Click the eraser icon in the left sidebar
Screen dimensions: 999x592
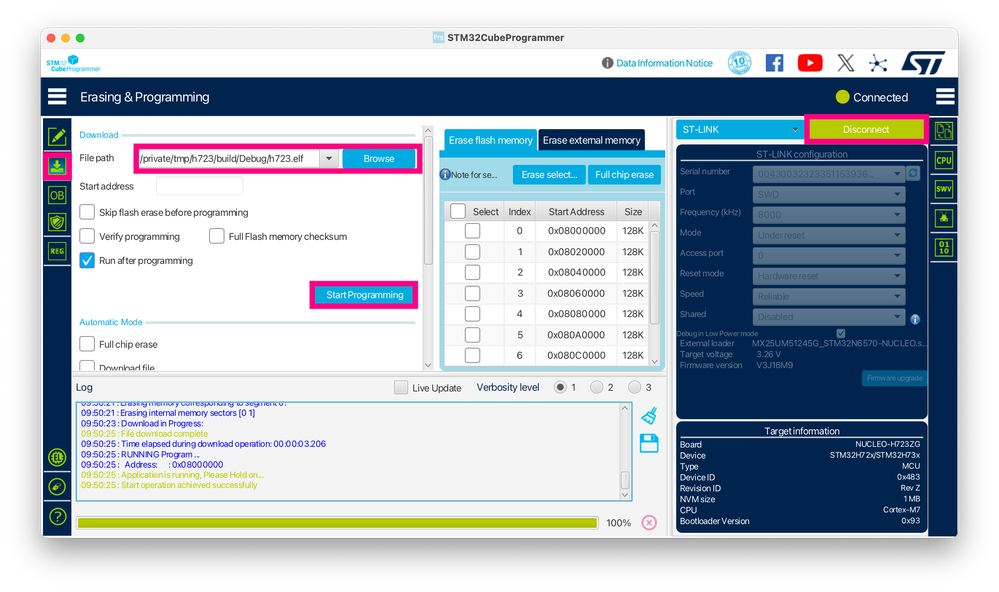point(57,487)
